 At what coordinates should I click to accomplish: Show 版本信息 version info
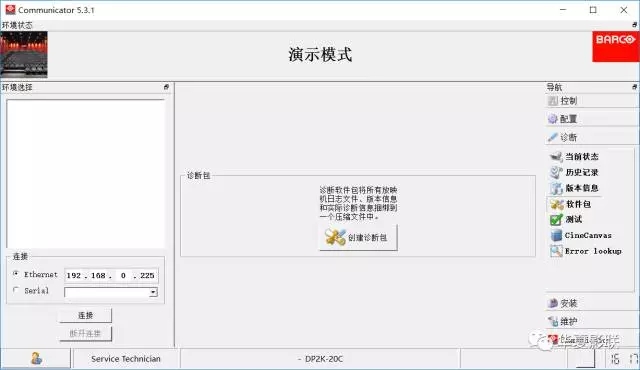click(x=574, y=188)
